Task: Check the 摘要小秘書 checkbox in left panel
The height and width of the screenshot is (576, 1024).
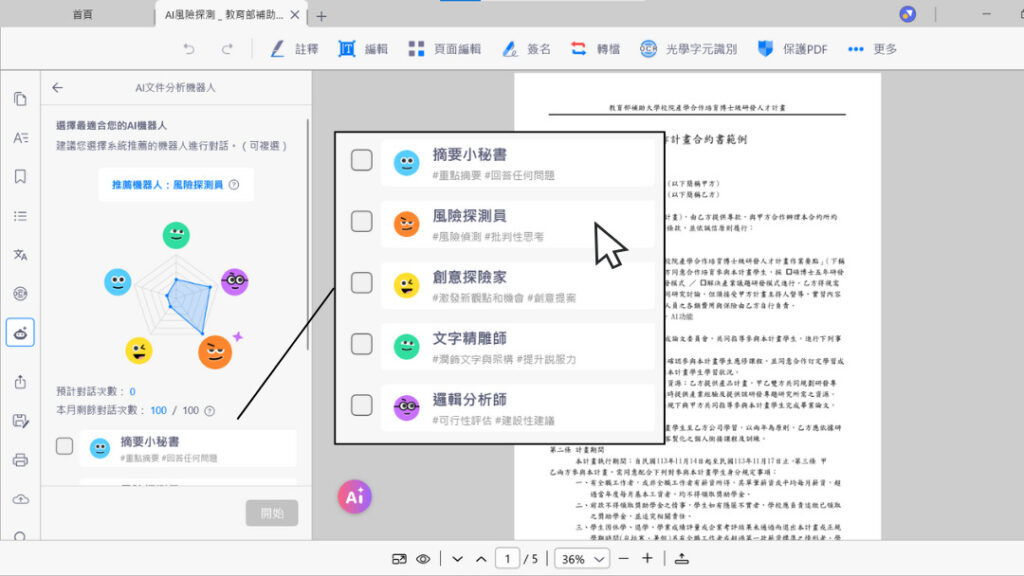Action: tap(65, 446)
